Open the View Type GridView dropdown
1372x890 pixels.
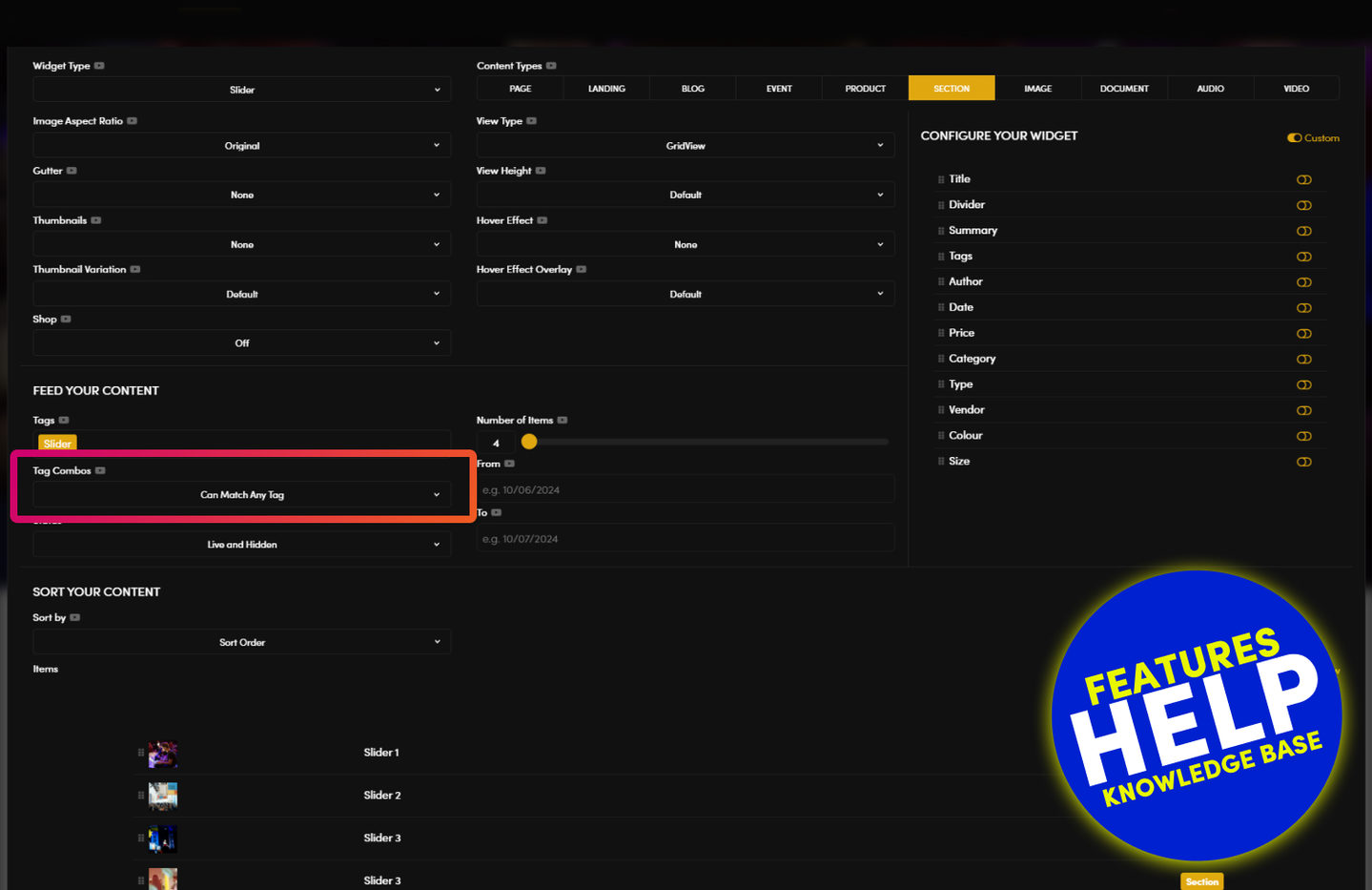[x=685, y=146]
